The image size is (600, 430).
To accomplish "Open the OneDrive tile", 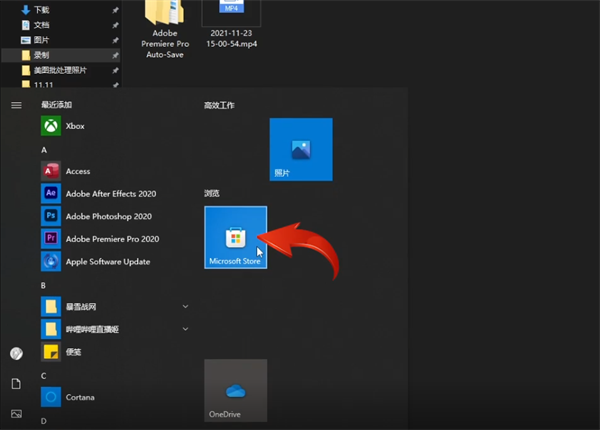I will [x=236, y=390].
